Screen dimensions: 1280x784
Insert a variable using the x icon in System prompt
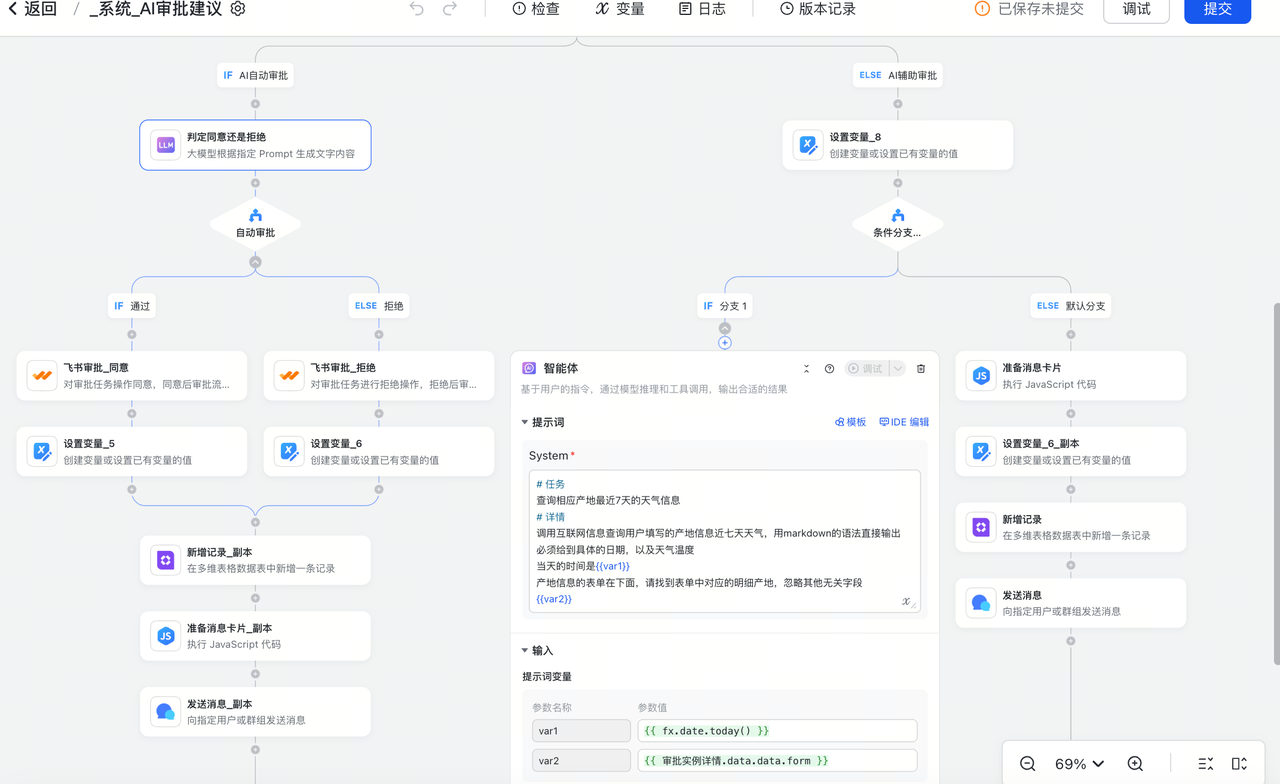(x=906, y=601)
